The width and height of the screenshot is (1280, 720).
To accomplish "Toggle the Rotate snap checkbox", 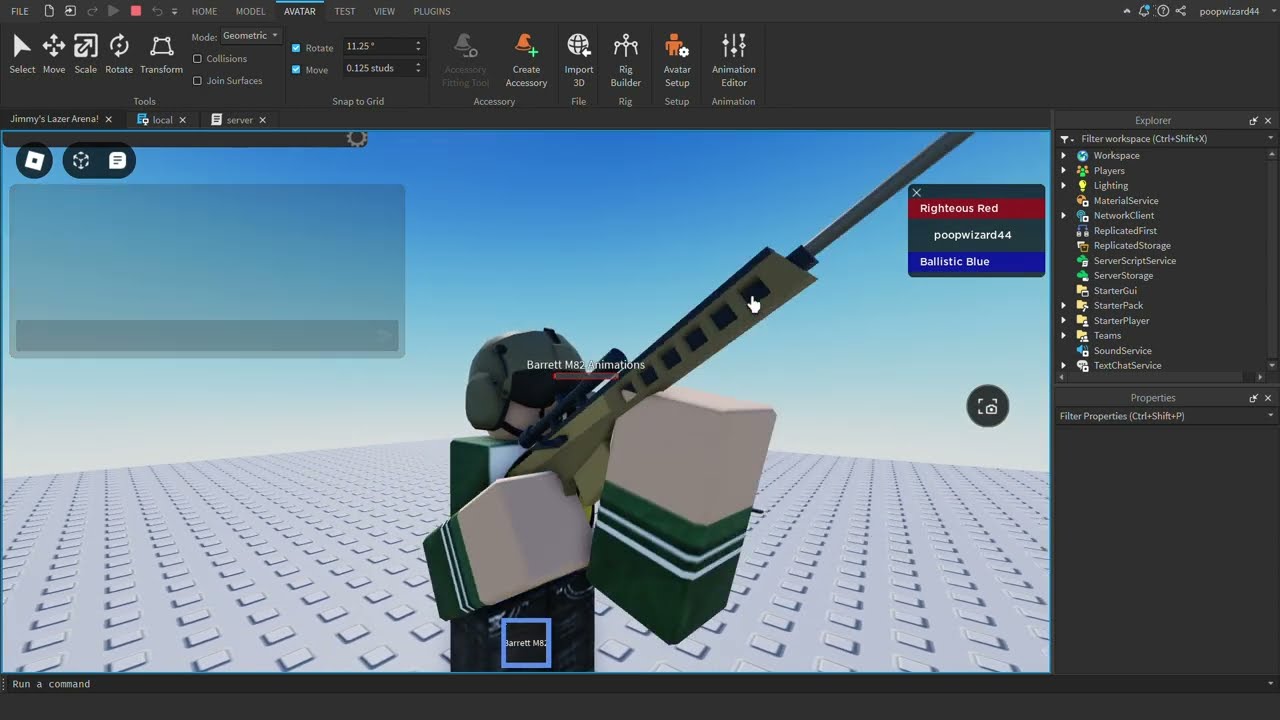I will (296, 48).
